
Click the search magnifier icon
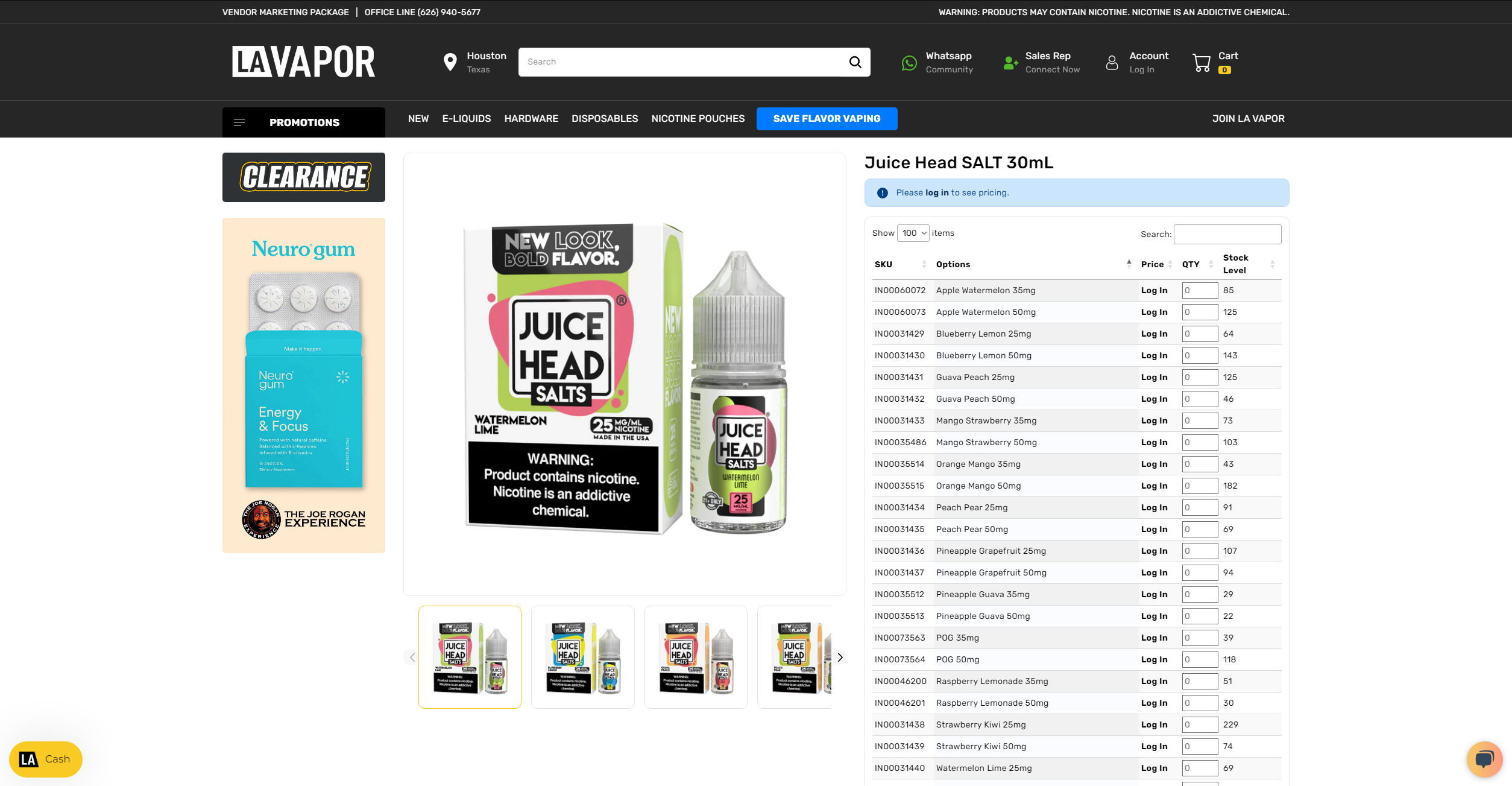[855, 62]
